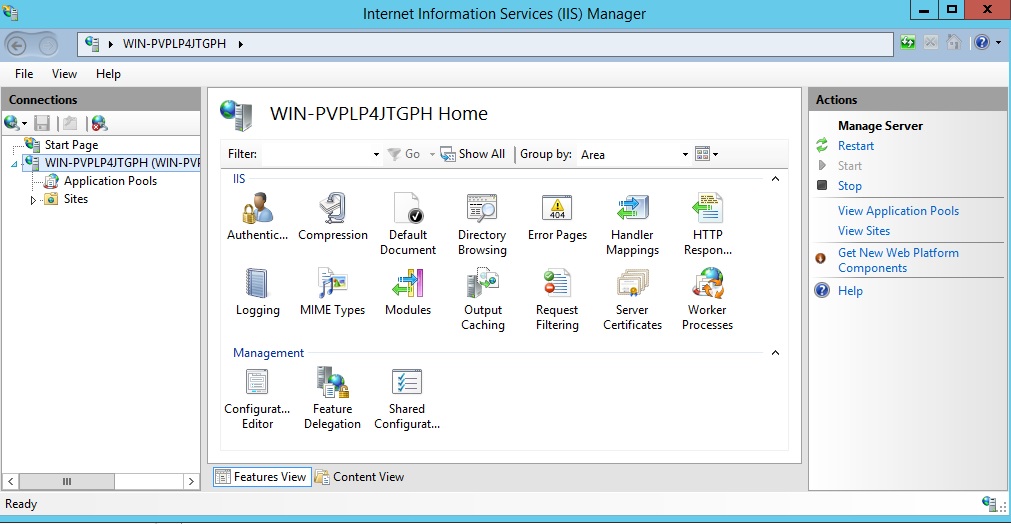Click the disabled Start action
Viewport: 1011px width, 524px height.
[849, 166]
